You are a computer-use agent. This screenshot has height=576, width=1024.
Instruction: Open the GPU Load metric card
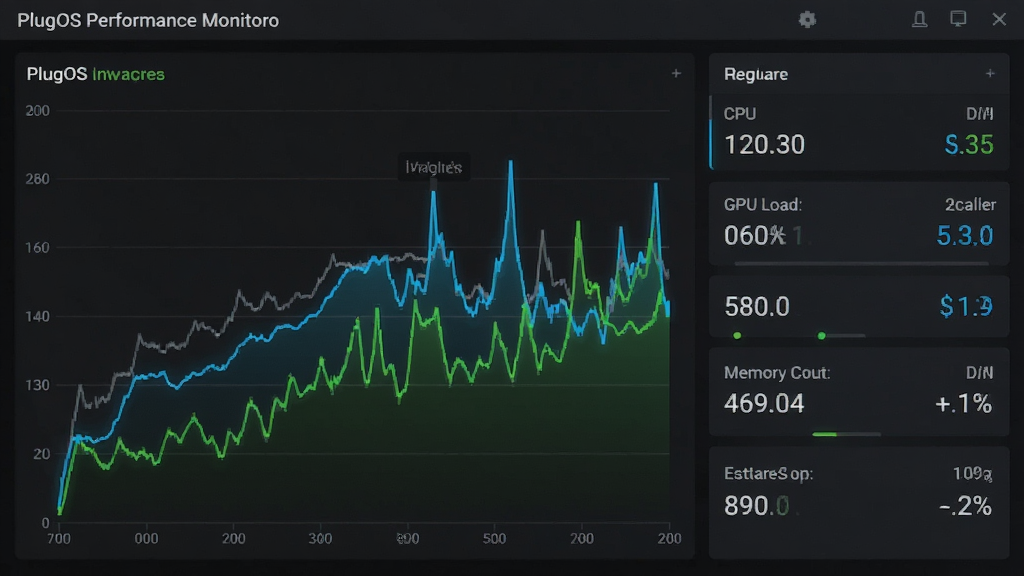pos(859,223)
